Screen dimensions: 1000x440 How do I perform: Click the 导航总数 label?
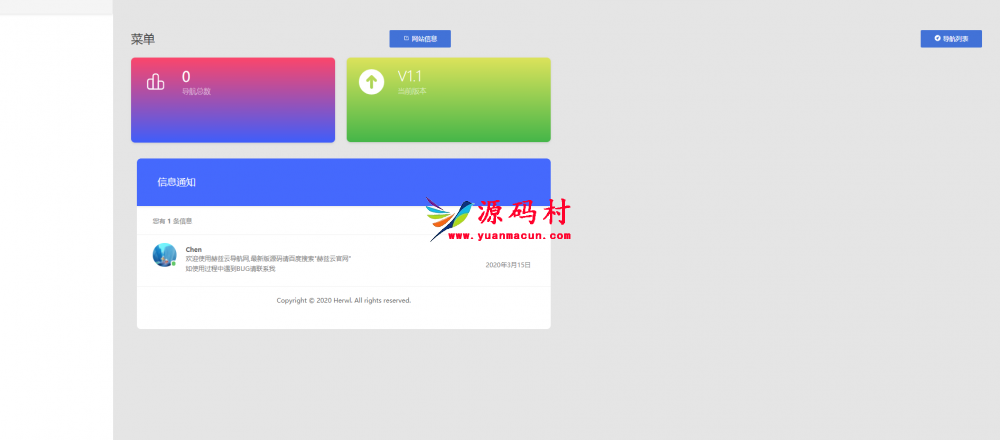click(x=196, y=91)
